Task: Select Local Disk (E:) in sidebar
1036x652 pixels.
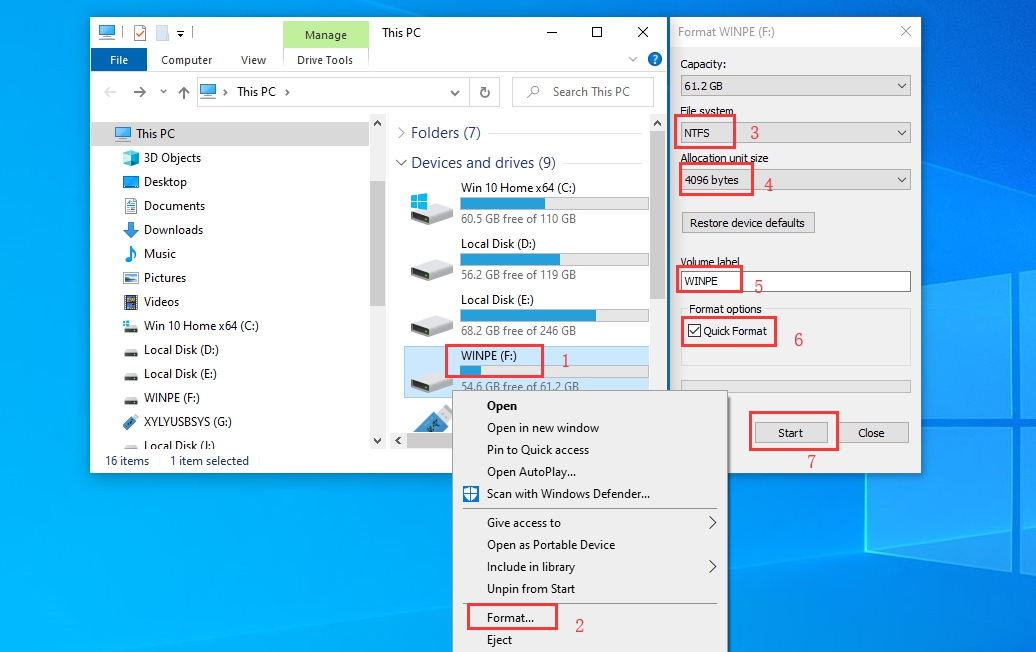Action: pyautogui.click(x=180, y=374)
